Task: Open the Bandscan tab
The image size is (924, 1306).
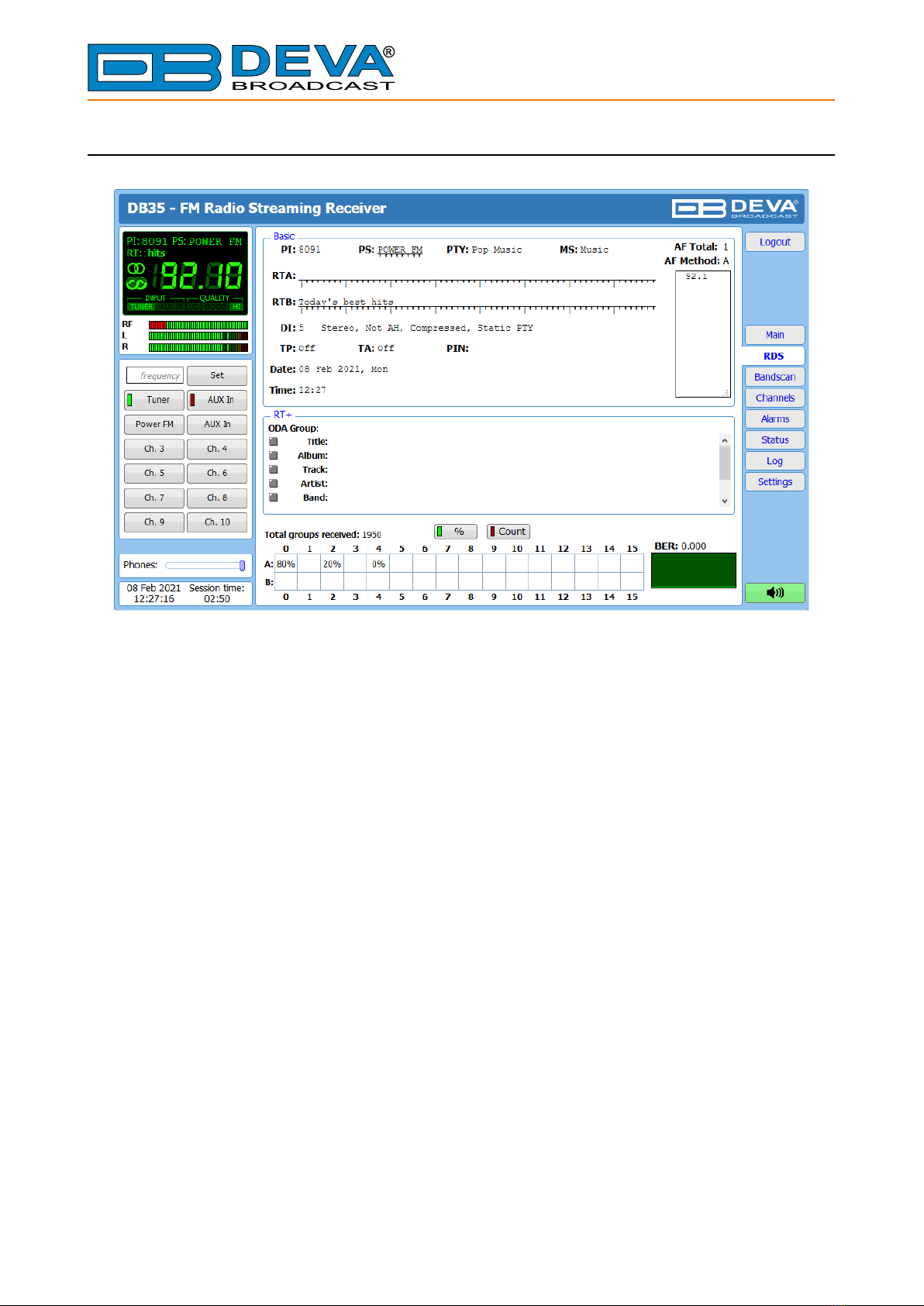Action: 774,377
